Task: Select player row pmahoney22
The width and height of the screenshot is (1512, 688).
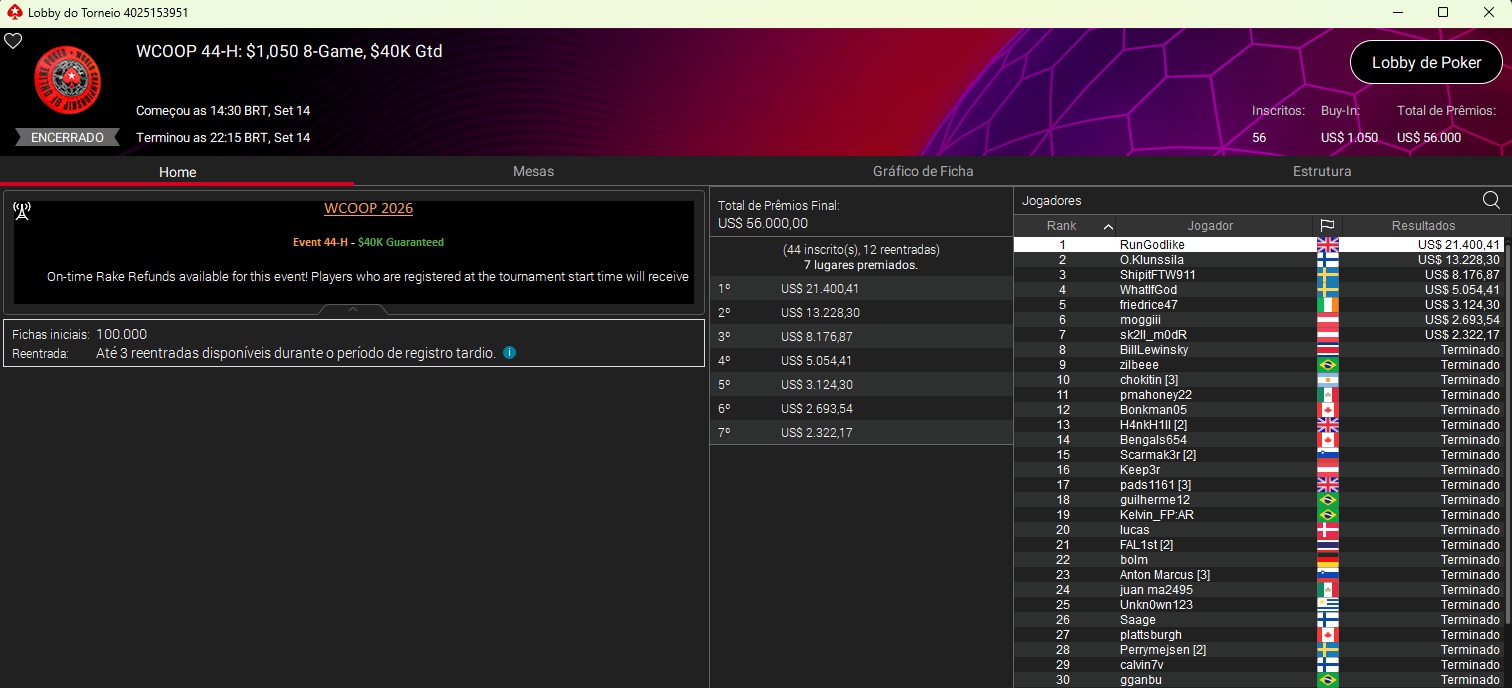Action: click(x=1259, y=395)
